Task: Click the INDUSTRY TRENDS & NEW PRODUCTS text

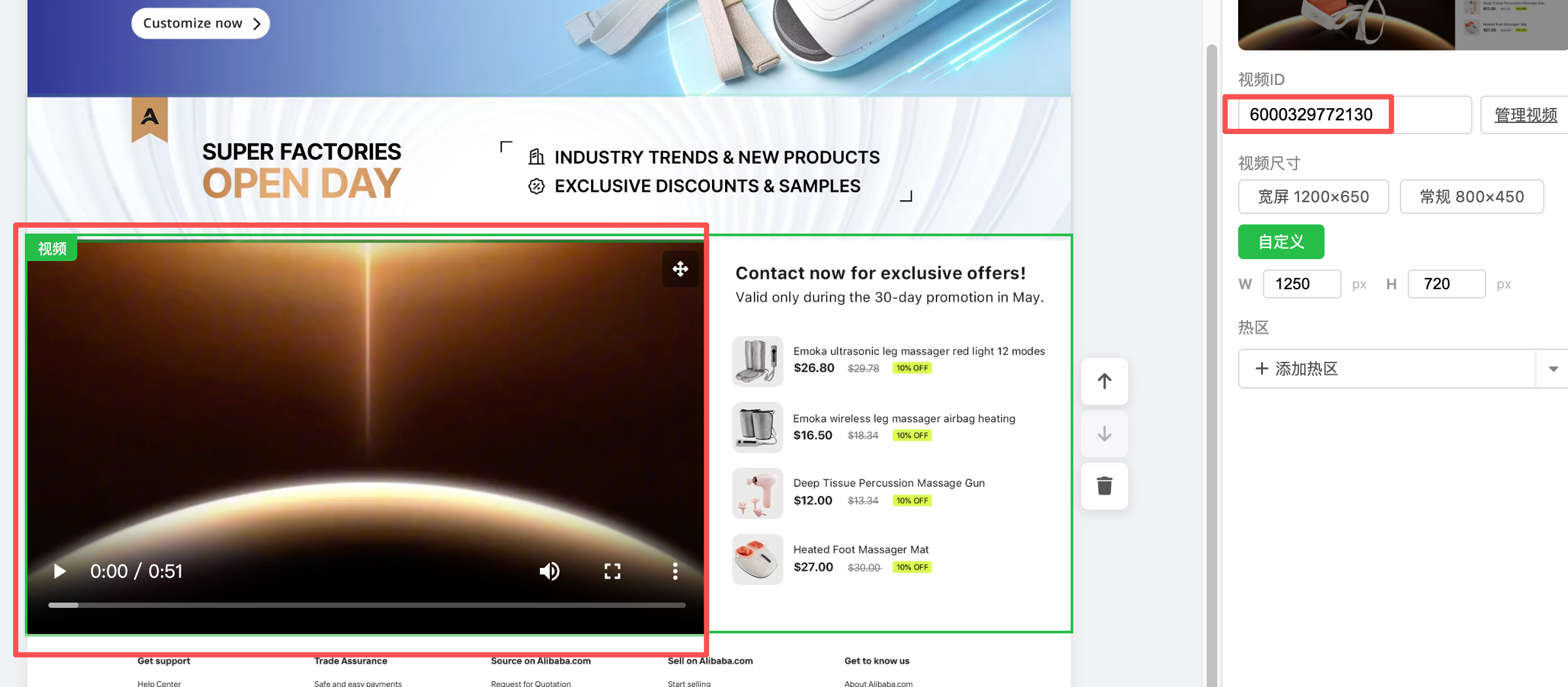Action: [717, 157]
